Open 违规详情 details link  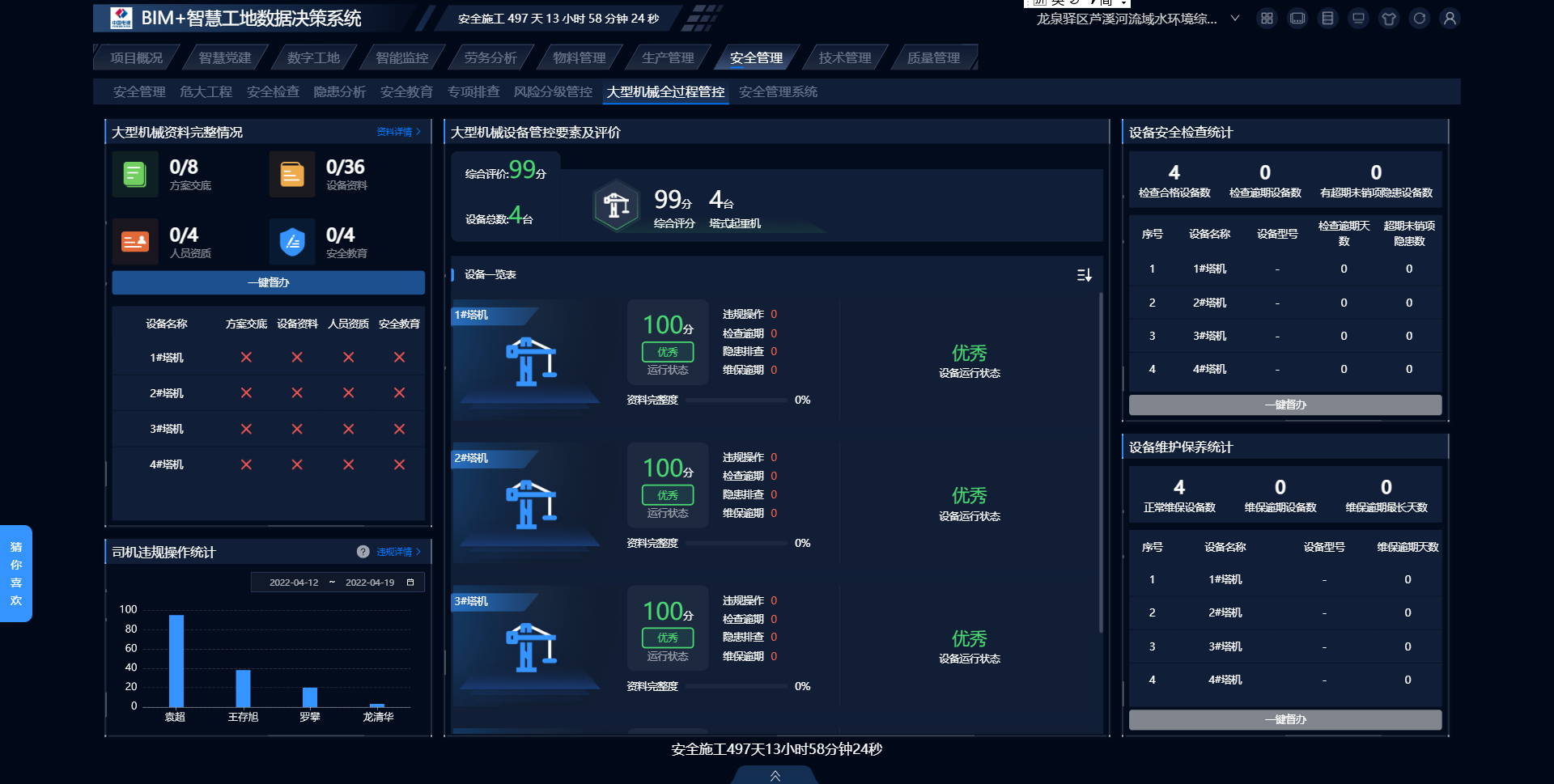[x=398, y=552]
